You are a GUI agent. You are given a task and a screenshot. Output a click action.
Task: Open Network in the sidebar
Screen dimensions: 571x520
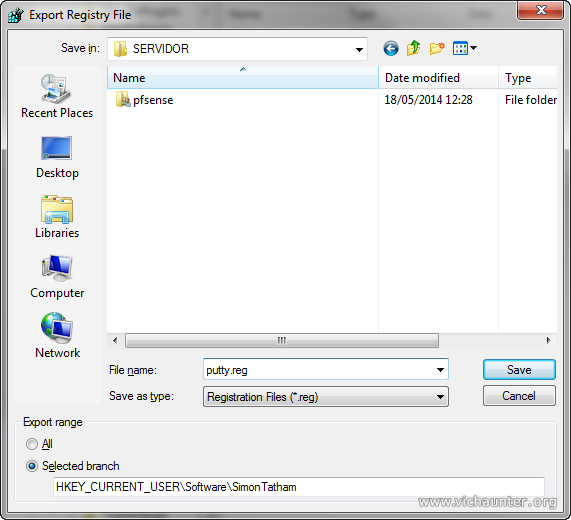tap(57, 336)
